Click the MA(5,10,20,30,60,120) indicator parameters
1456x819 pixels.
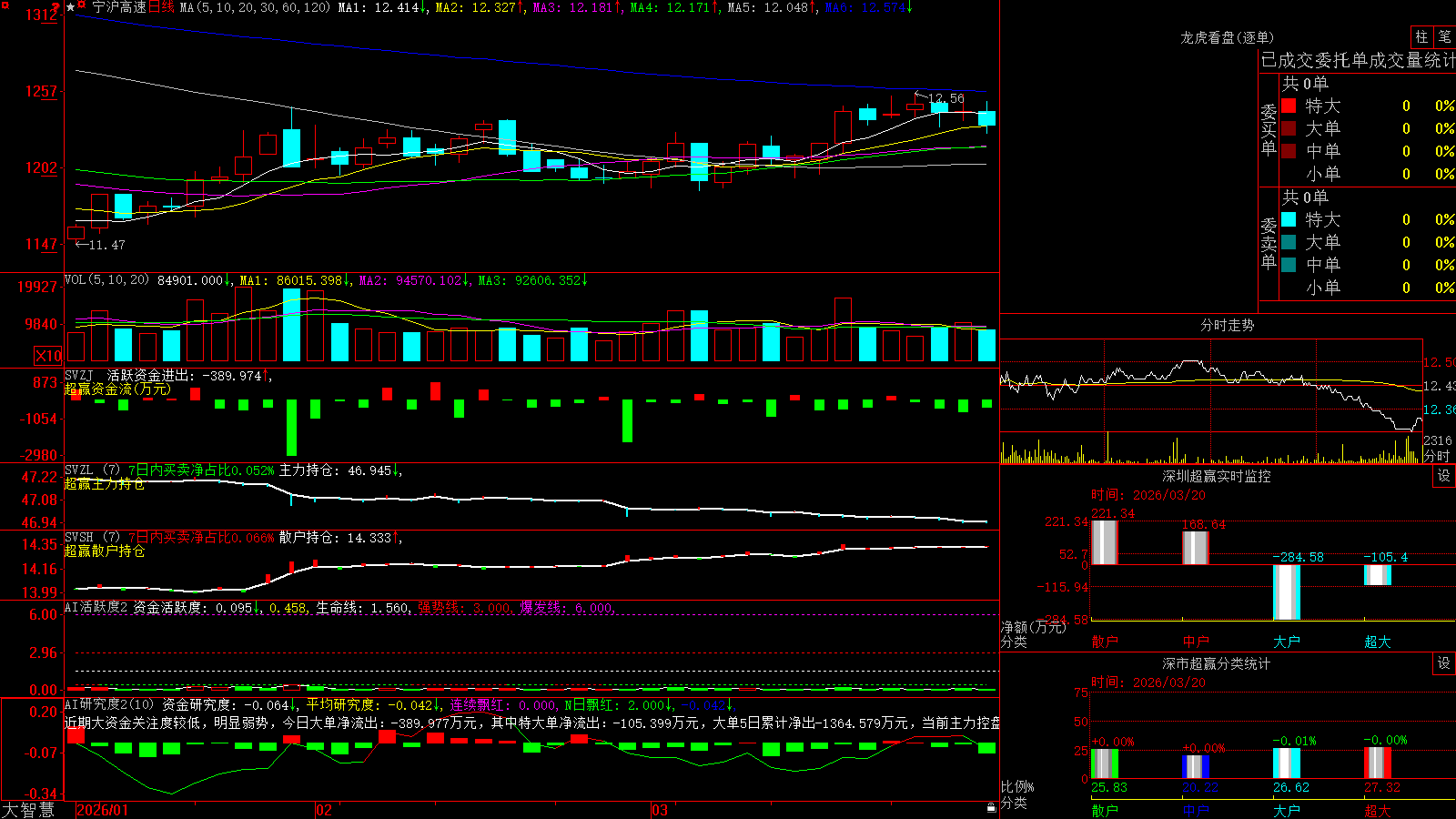click(x=255, y=7)
